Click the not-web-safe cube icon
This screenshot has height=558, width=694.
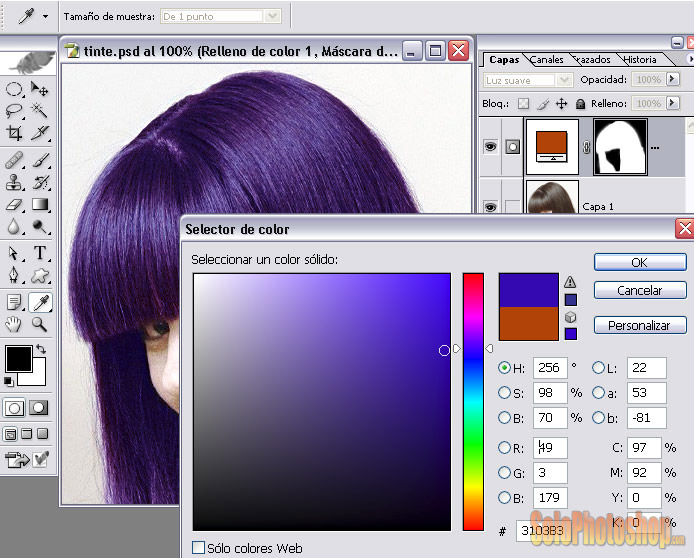(x=571, y=317)
